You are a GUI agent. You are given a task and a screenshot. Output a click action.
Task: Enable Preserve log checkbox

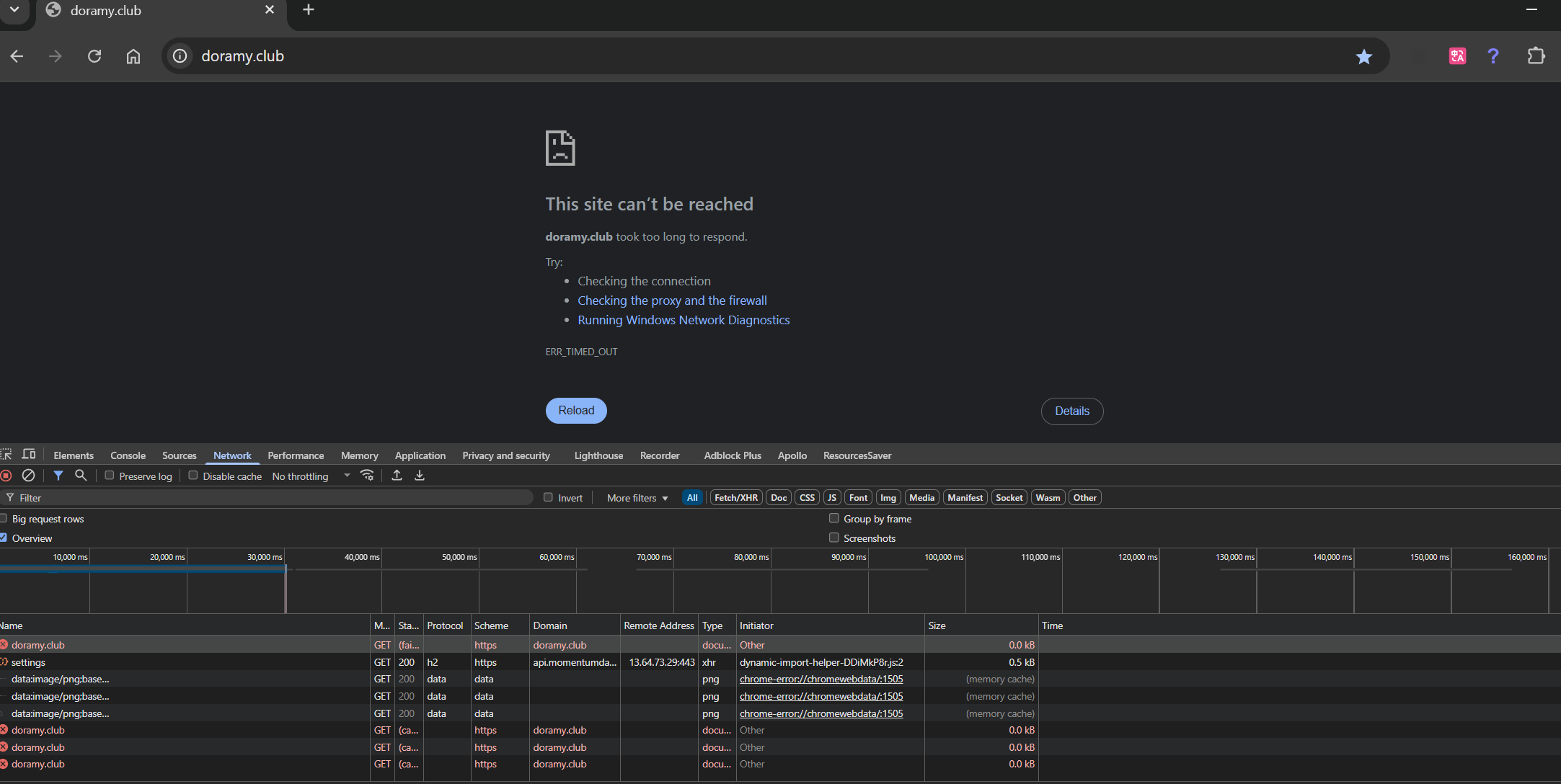point(110,476)
